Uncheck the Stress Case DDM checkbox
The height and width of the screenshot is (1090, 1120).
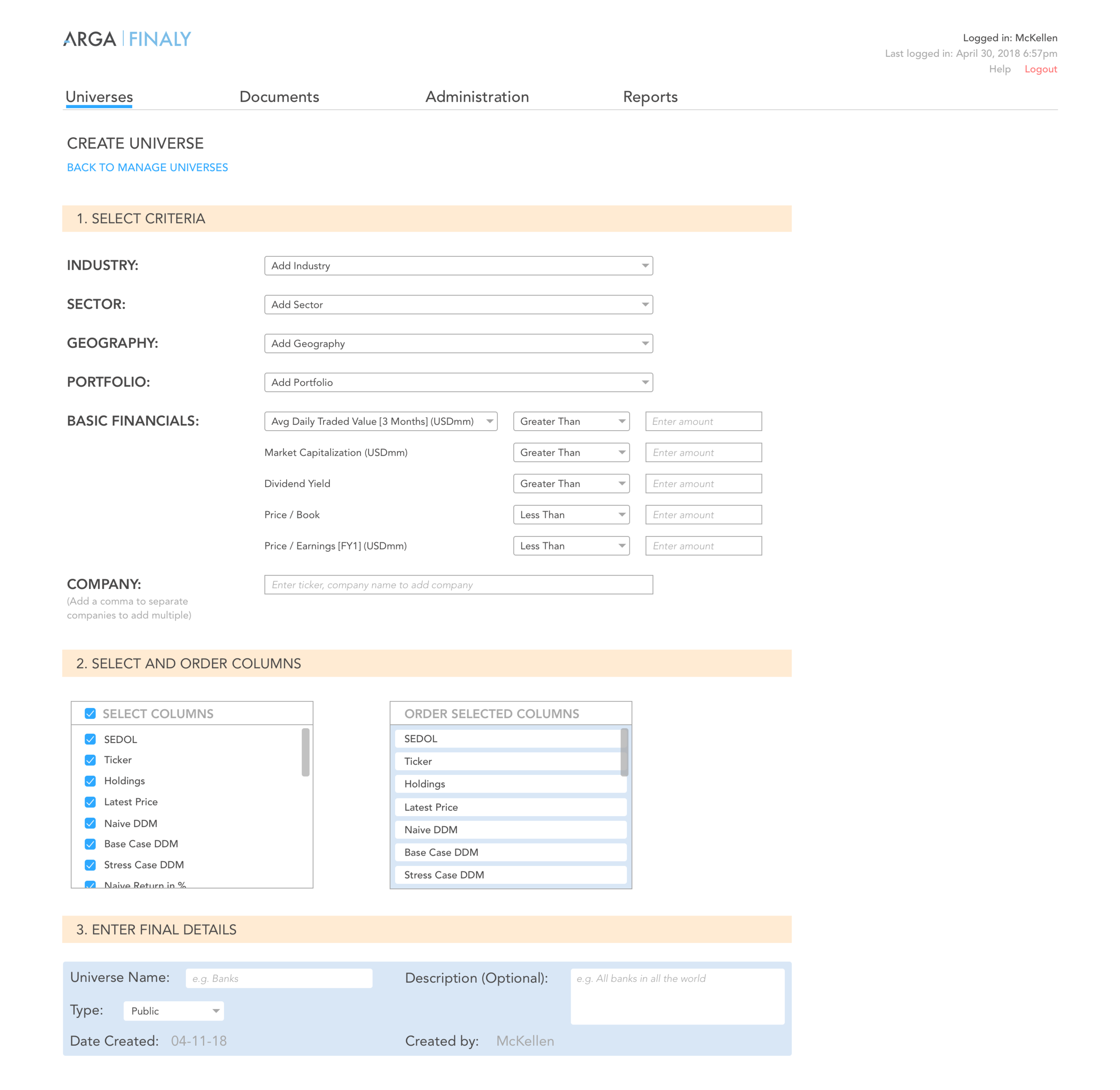point(90,865)
